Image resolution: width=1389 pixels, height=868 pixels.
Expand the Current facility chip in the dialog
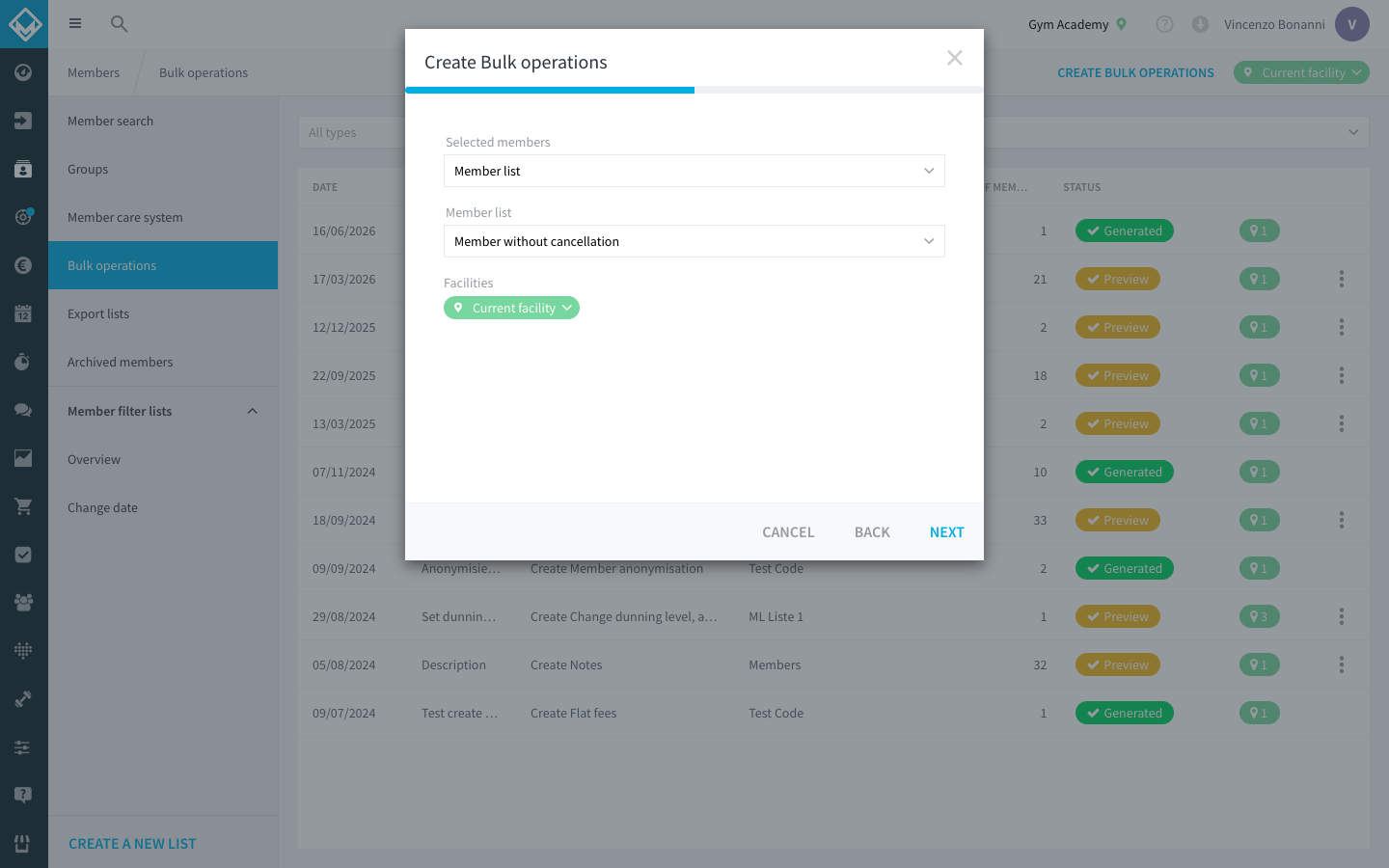pos(511,308)
